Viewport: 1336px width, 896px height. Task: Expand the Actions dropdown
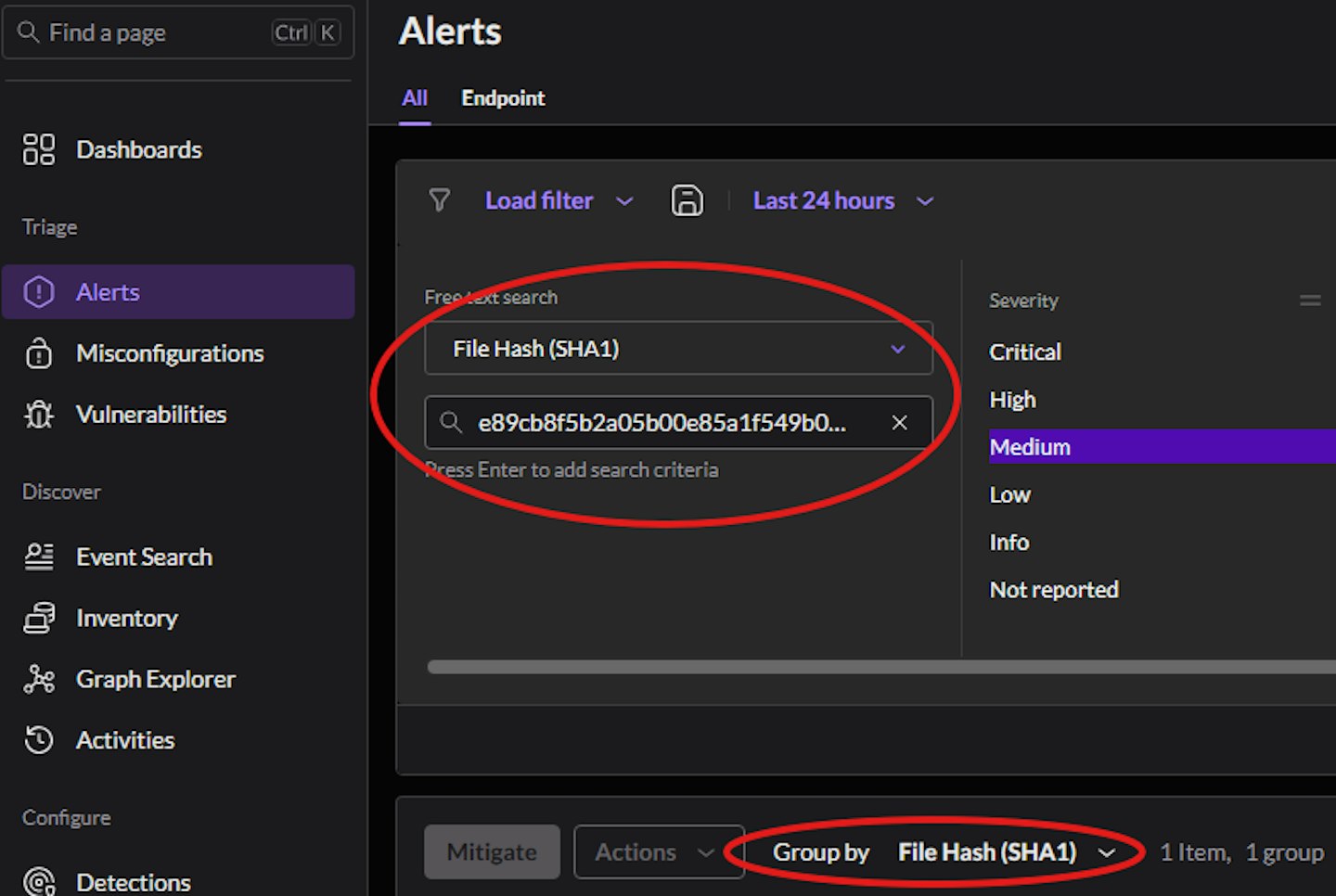pos(659,852)
